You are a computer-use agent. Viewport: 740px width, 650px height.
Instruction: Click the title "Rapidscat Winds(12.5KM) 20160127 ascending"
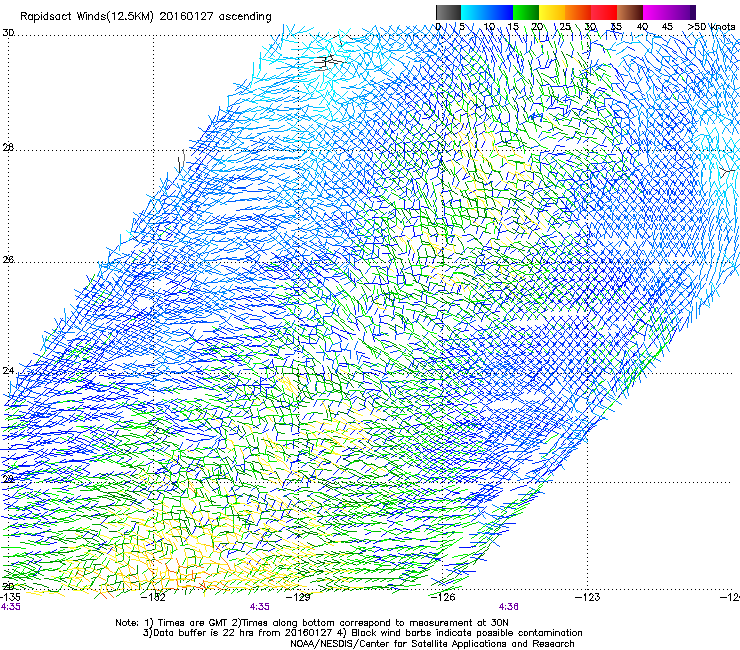pos(146,17)
